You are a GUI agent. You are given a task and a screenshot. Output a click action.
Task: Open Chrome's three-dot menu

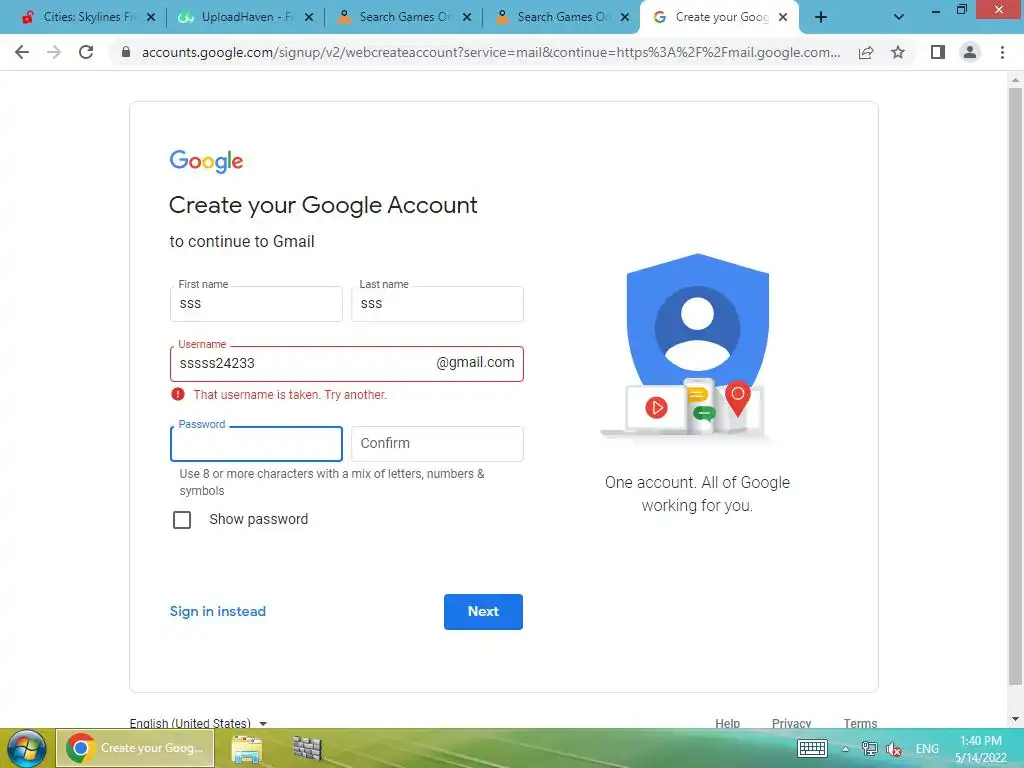[1002, 52]
